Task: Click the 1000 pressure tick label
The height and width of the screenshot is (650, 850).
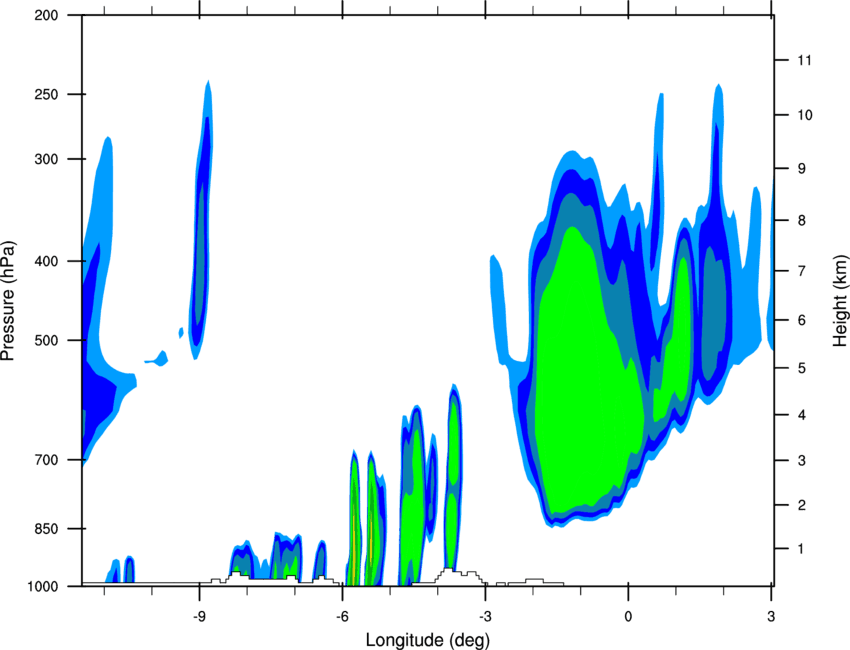Action: pyautogui.click(x=42, y=587)
